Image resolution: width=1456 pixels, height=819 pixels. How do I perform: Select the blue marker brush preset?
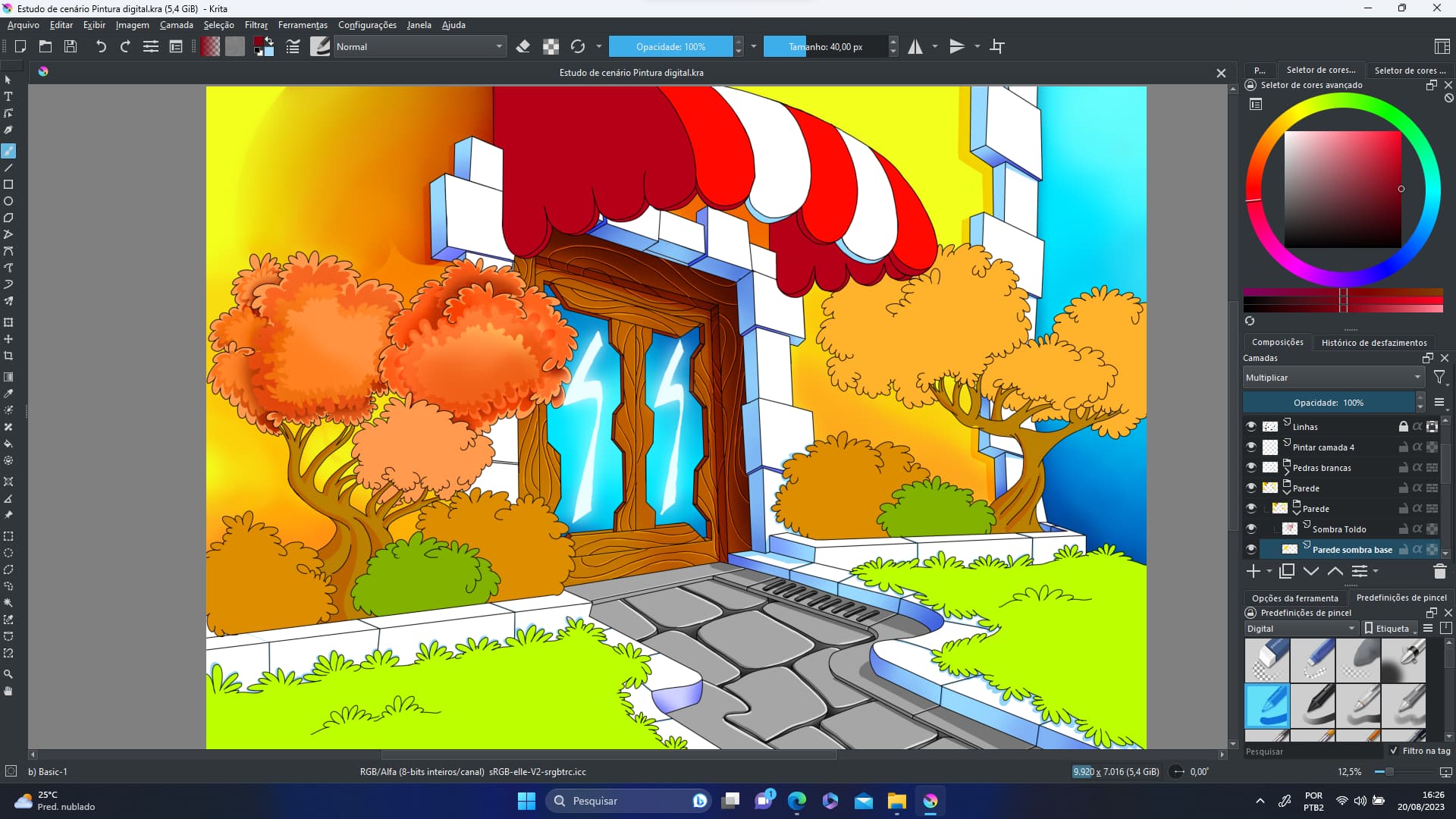pos(1266,706)
